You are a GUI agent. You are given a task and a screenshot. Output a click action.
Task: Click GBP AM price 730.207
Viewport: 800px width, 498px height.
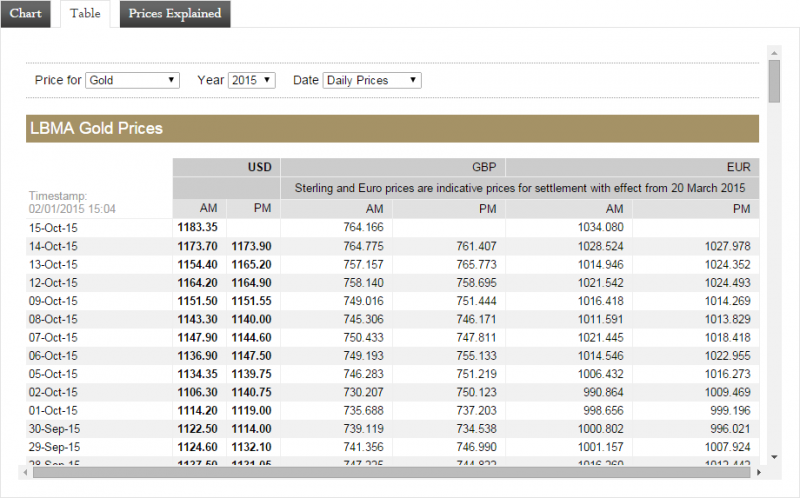pyautogui.click(x=363, y=392)
